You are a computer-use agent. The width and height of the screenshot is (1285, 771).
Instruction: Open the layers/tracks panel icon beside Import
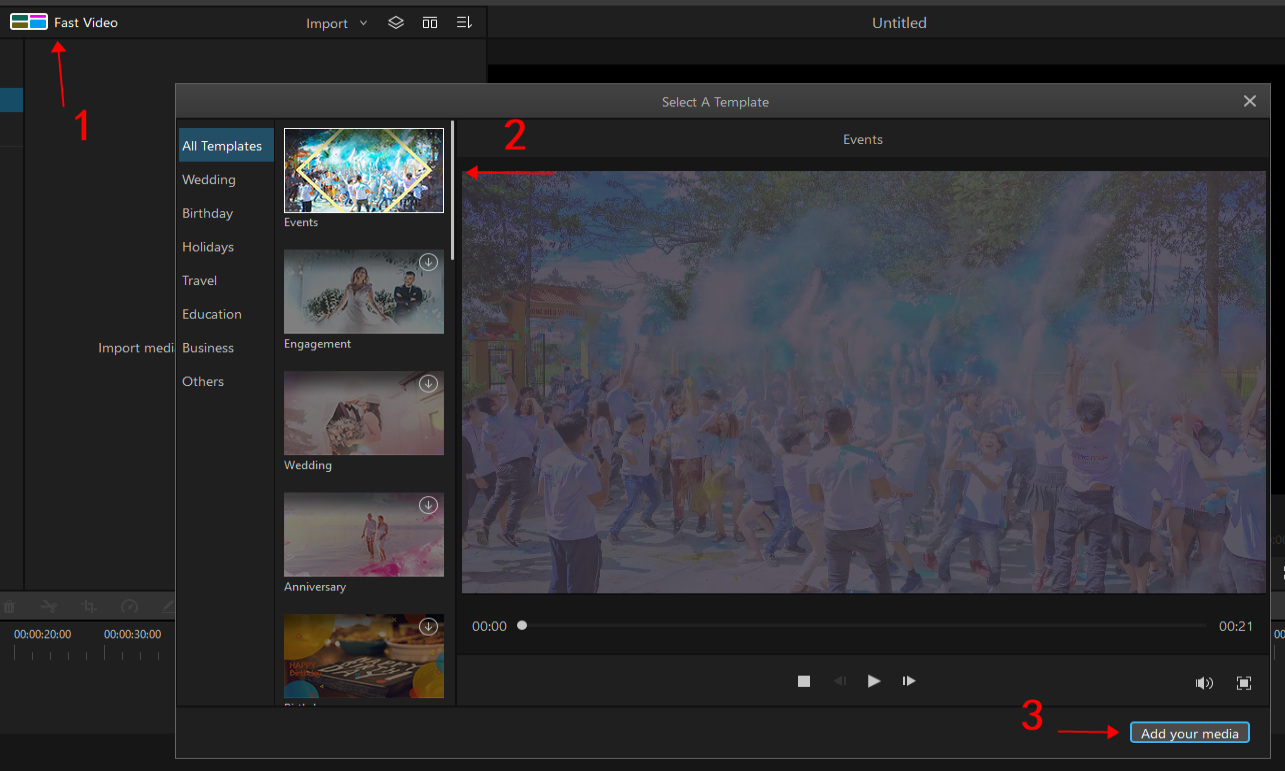tap(395, 21)
